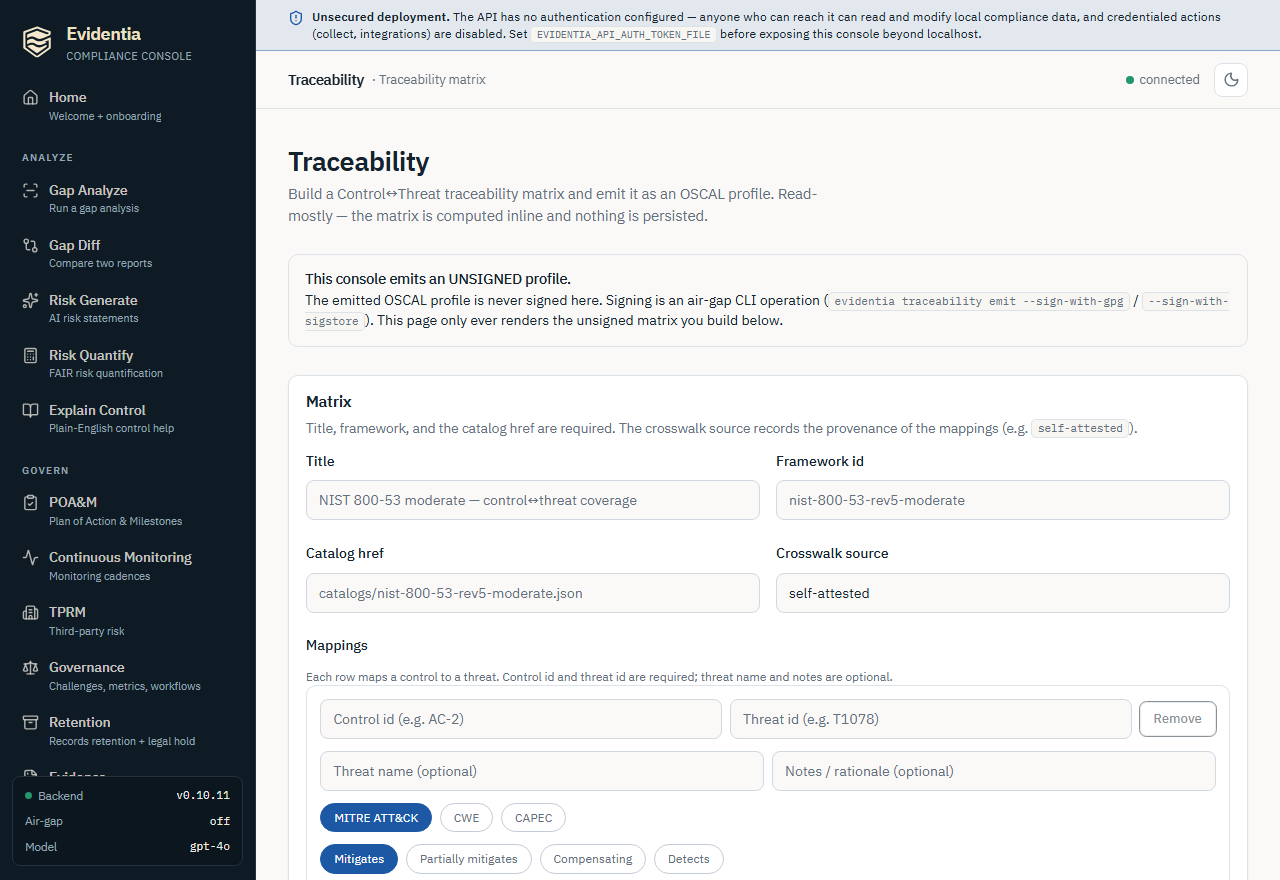Click the Home house icon
Image resolution: width=1280 pixels, height=880 pixels.
[31, 97]
